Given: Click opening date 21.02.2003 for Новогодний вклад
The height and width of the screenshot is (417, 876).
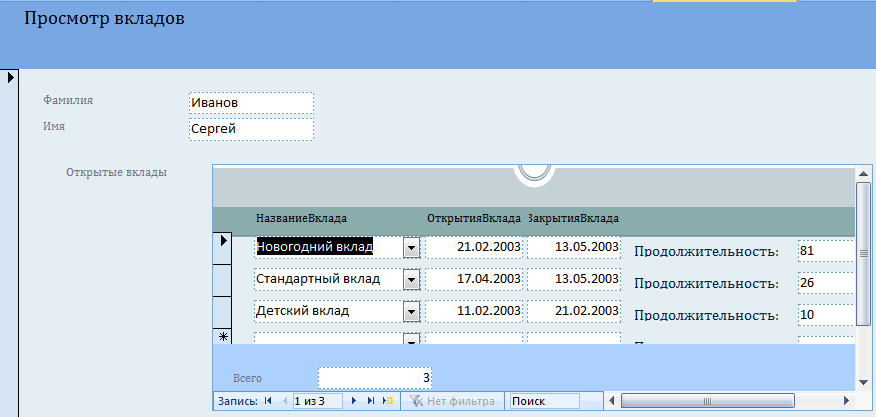Looking at the screenshot, I should tap(474, 247).
